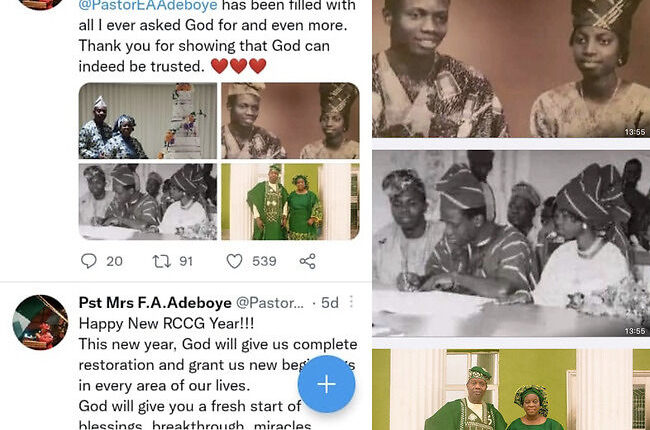Open the reply icon with 20 comments
Image resolution: width=650 pixels, height=430 pixels.
(89, 261)
